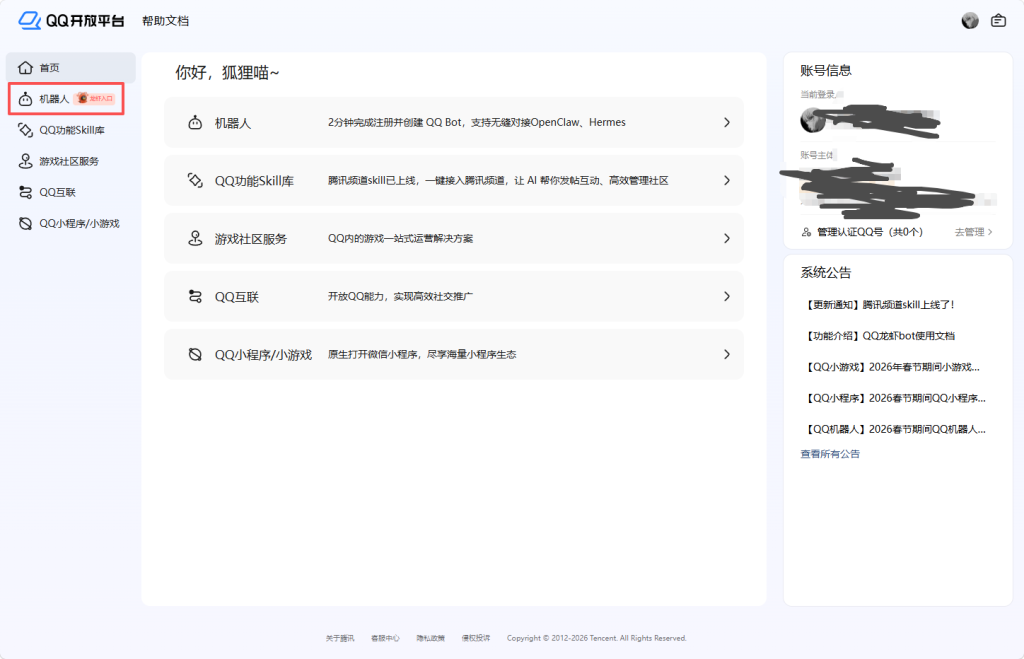The width and height of the screenshot is (1024, 659).
Task: Click the greeting 你好，狐狸喵~
Action: pyautogui.click(x=227, y=72)
